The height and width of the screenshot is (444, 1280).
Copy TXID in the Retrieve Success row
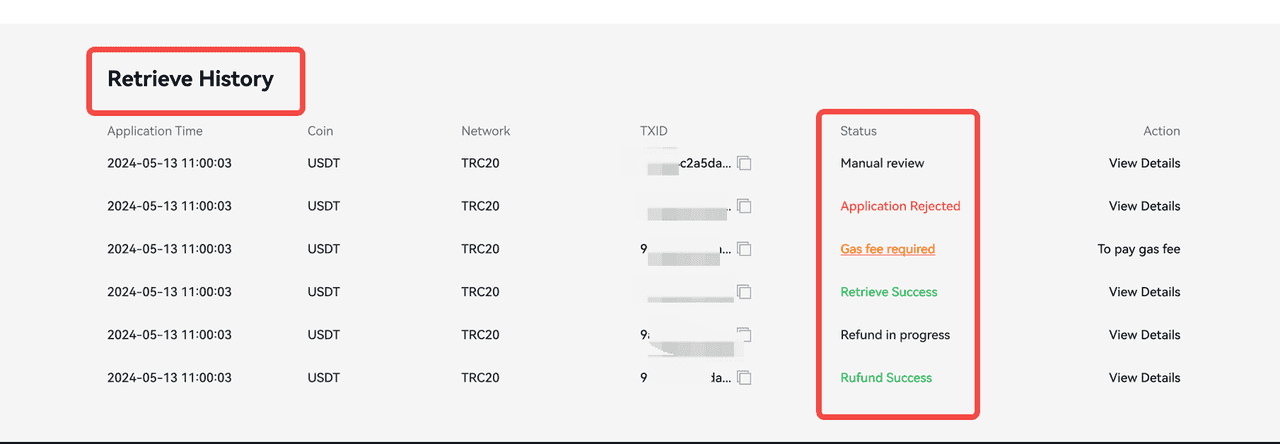[x=744, y=292]
